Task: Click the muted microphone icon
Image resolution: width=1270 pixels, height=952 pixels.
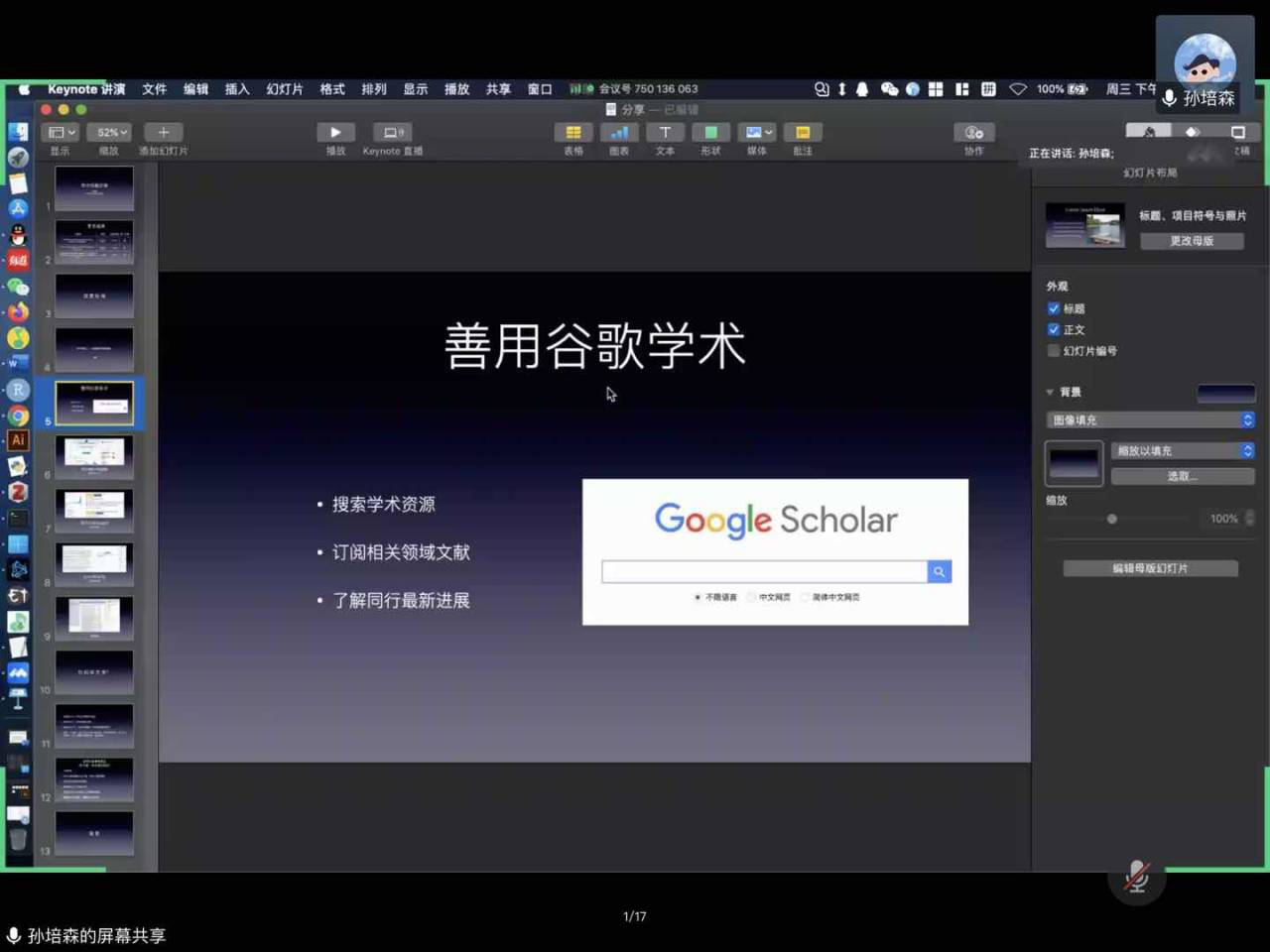Action: point(1137,877)
